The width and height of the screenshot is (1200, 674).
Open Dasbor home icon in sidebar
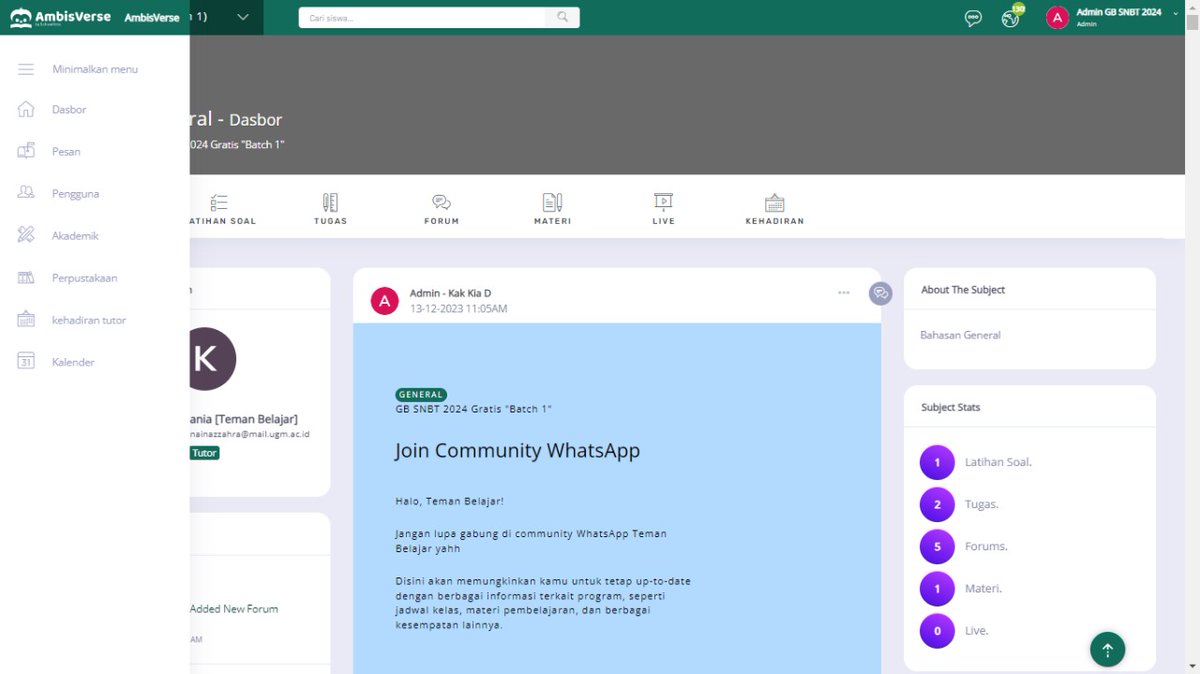pyautogui.click(x=26, y=109)
